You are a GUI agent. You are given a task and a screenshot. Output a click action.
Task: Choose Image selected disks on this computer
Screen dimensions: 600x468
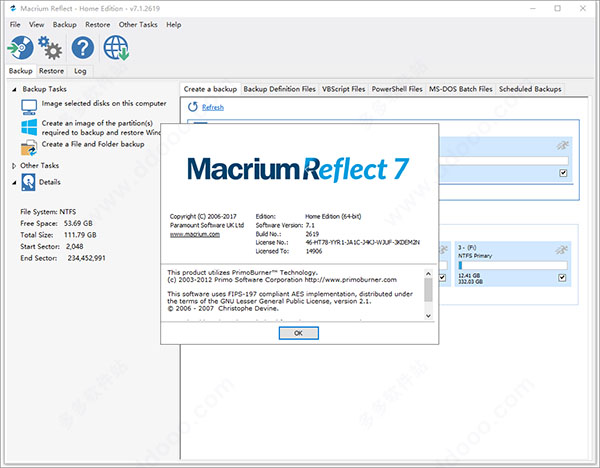coord(104,103)
